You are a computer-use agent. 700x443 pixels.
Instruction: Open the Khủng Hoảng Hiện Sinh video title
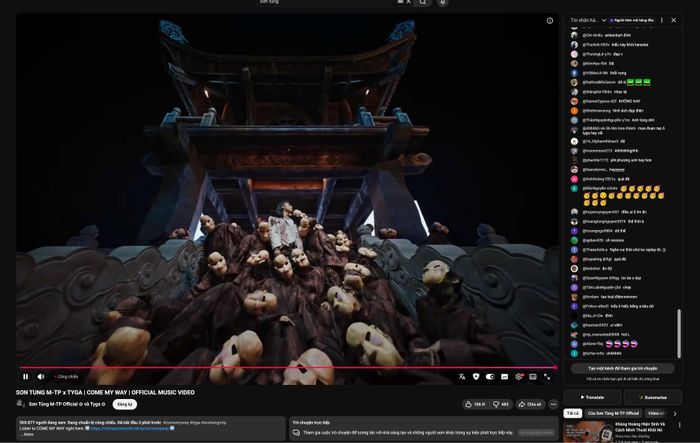click(x=640, y=427)
